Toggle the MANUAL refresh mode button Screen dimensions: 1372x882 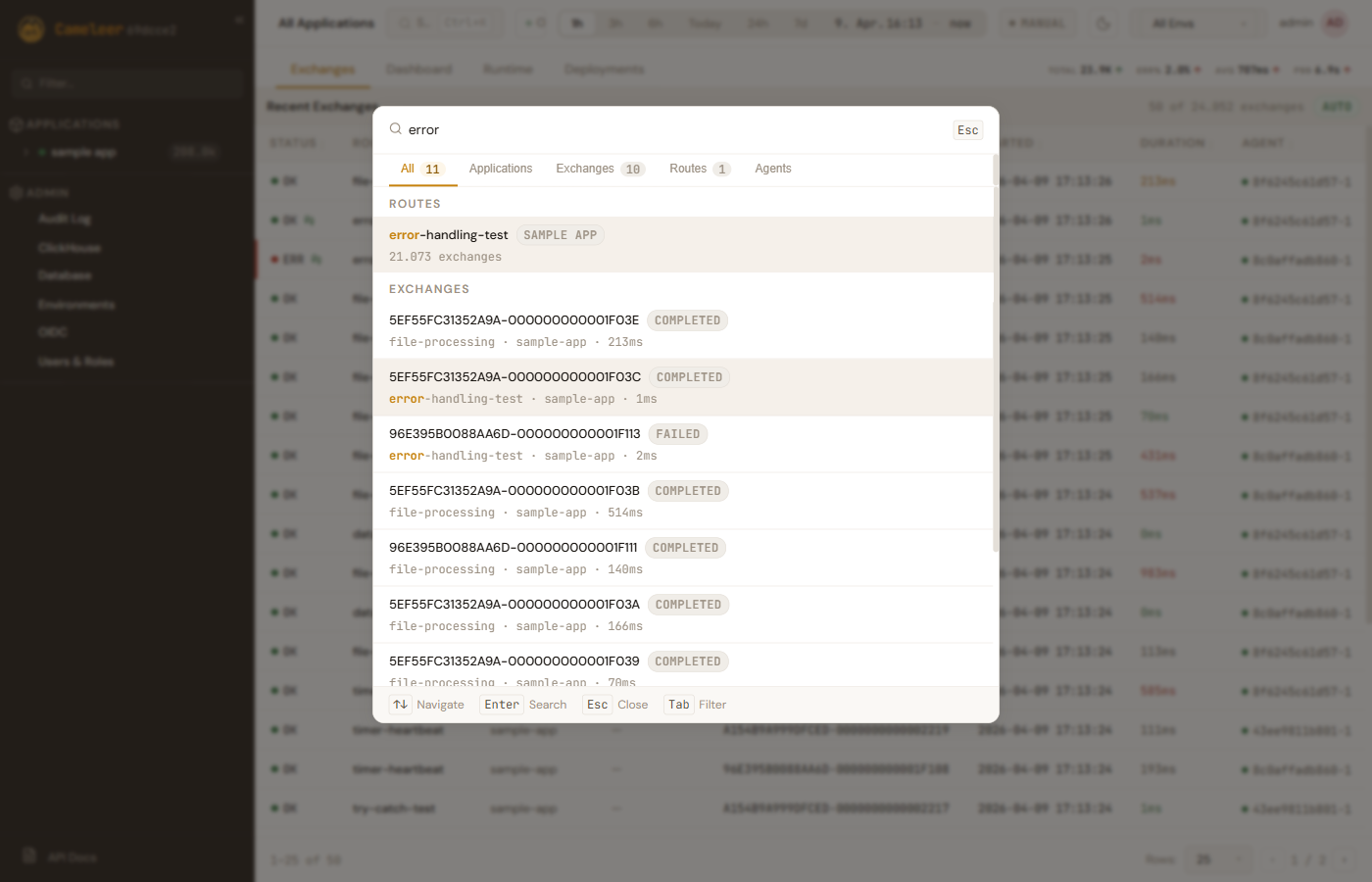pos(1037,24)
